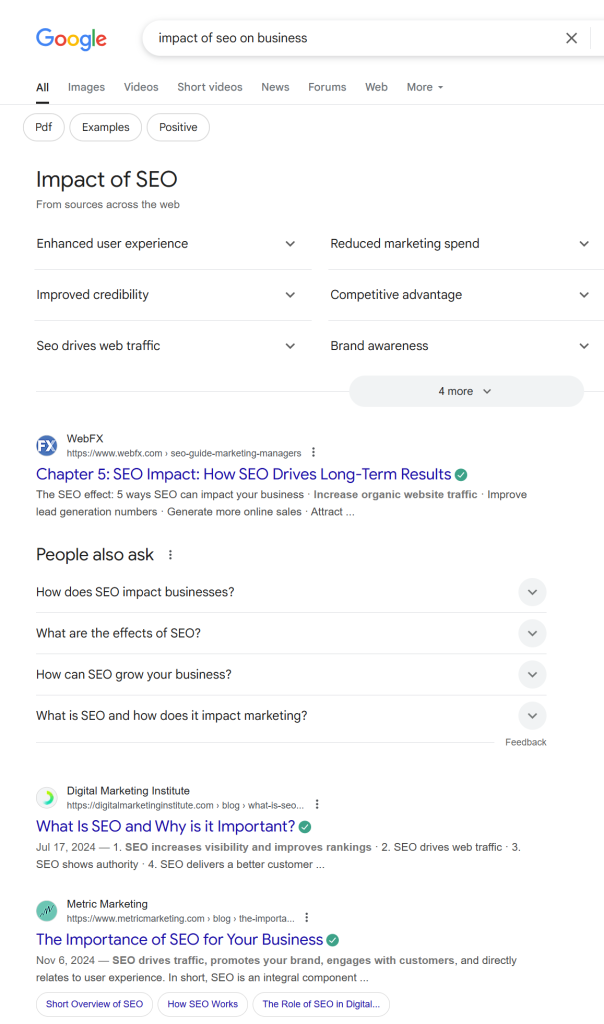Open "What Is SEO and Why is it Important?" link
This screenshot has width=604, height=1024.
coord(165,827)
